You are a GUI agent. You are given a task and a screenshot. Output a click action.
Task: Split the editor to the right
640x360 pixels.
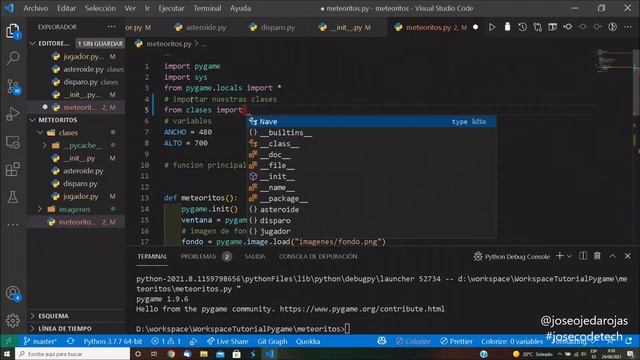point(552,27)
